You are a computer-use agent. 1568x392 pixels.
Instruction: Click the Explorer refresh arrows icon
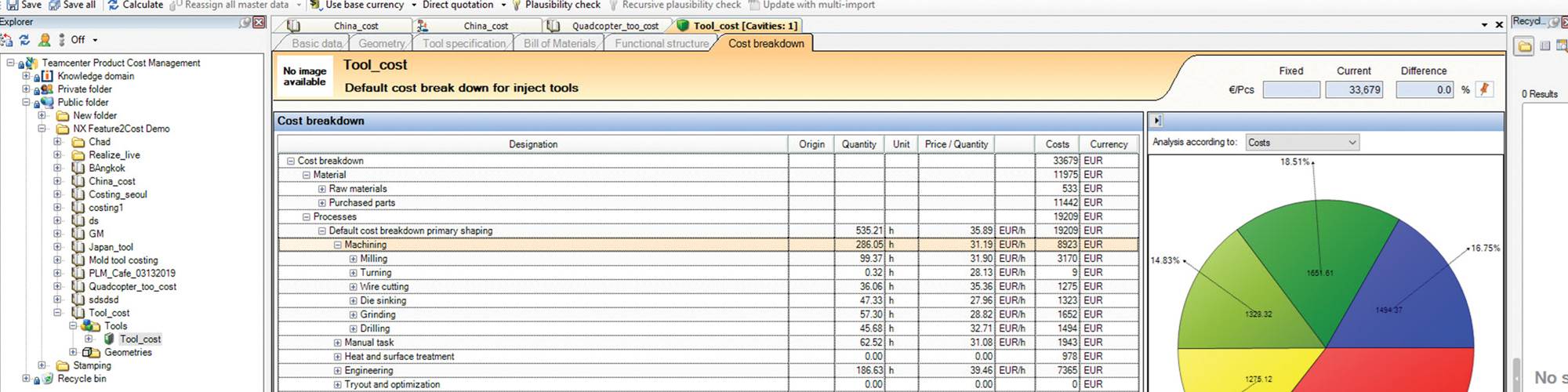point(24,40)
